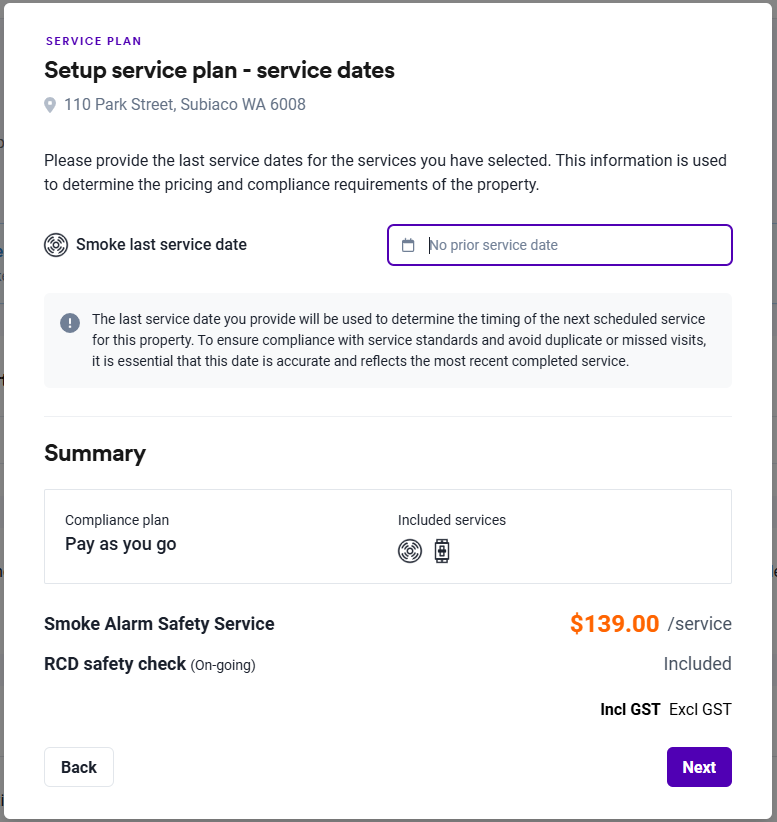Viewport: 777px width, 822px height.
Task: Click the info exclamation icon in the notice box
Action: point(70,322)
